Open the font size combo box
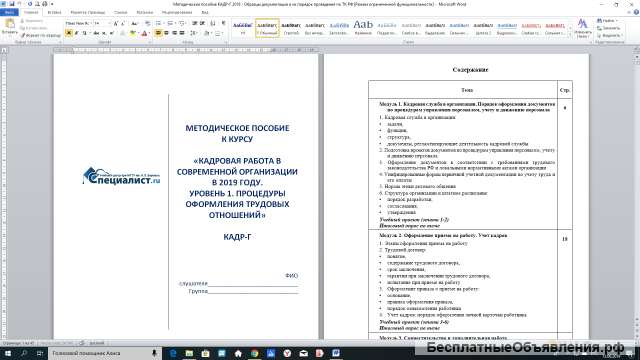 point(102,23)
